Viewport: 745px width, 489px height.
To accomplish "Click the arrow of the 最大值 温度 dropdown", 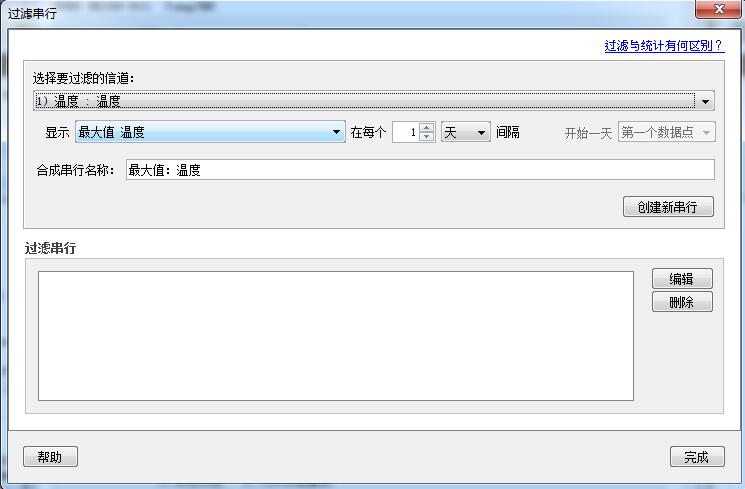I will tap(338, 132).
